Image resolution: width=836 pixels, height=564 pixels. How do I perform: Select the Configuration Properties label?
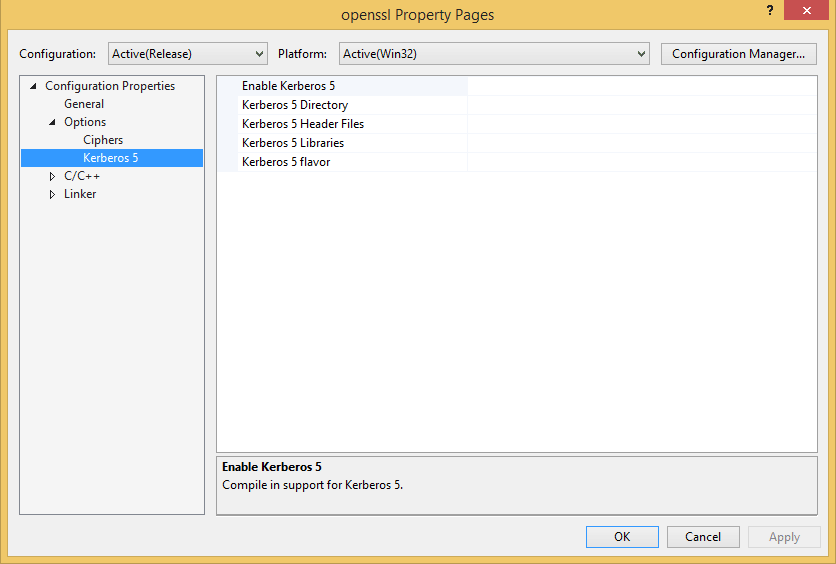pos(110,86)
